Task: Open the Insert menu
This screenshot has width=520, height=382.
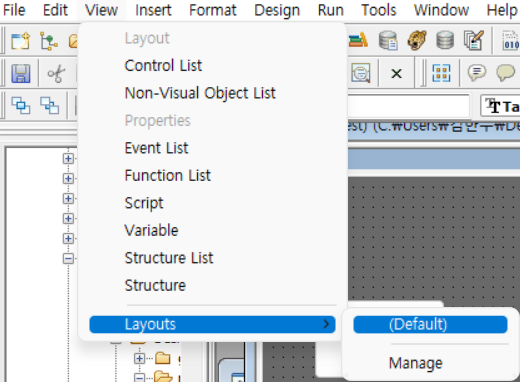Action: tap(153, 10)
